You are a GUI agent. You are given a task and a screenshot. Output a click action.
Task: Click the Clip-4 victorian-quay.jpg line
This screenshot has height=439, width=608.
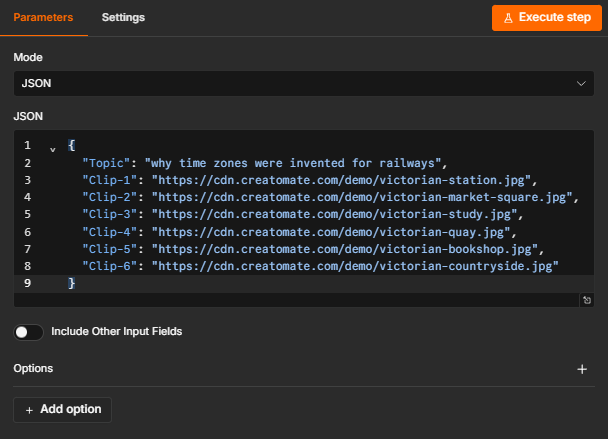[299, 232]
